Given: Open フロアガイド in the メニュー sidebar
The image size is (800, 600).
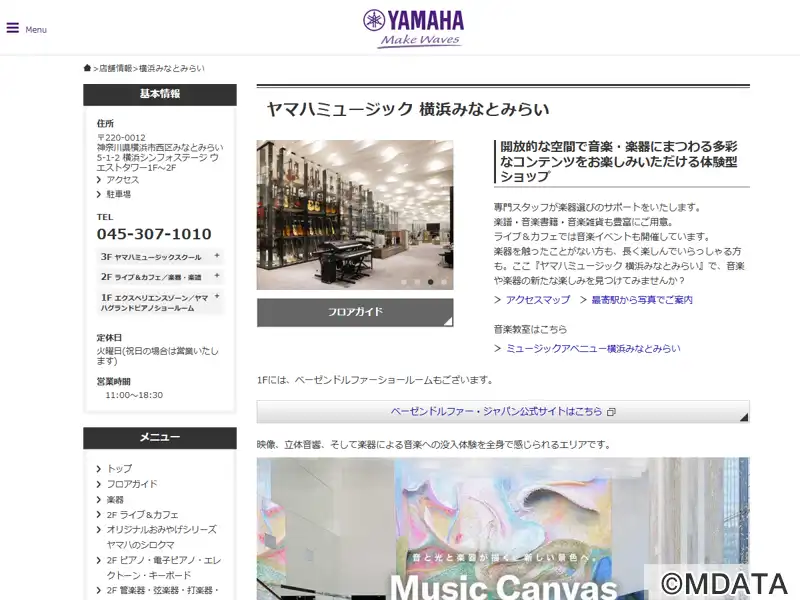Looking at the screenshot, I should pos(132,484).
